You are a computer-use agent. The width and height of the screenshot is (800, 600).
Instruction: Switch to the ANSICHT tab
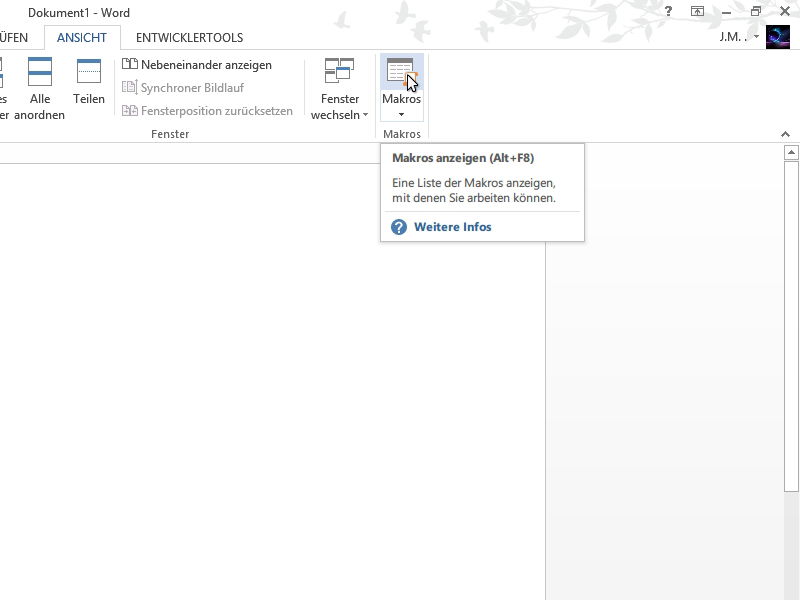(x=82, y=38)
